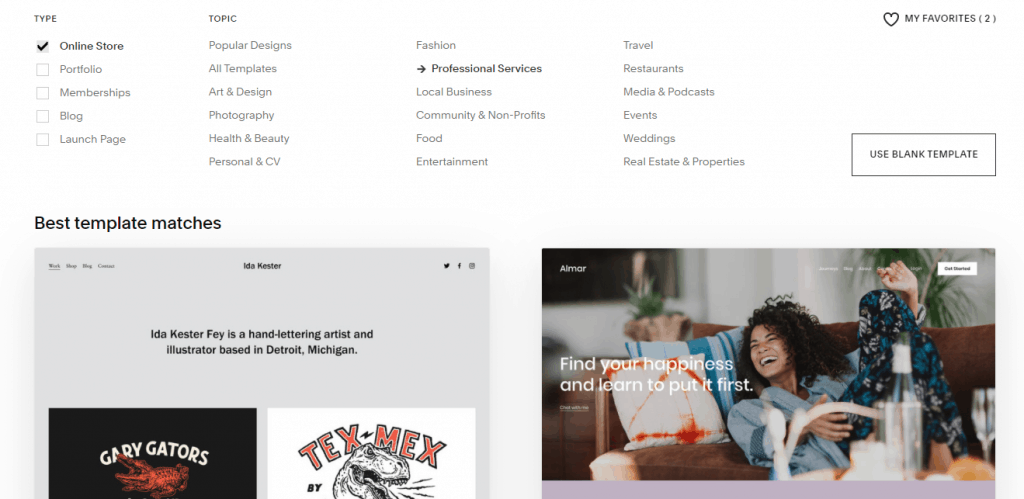Screen dimensions: 1024x499
Task: Click Use Blank Template button
Action: [x=923, y=155]
